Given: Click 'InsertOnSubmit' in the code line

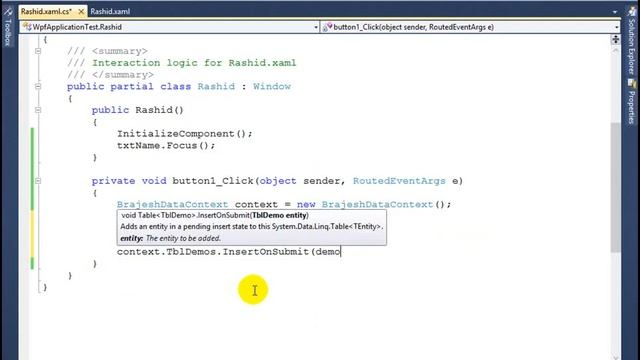Looking at the screenshot, I should coord(266,252).
